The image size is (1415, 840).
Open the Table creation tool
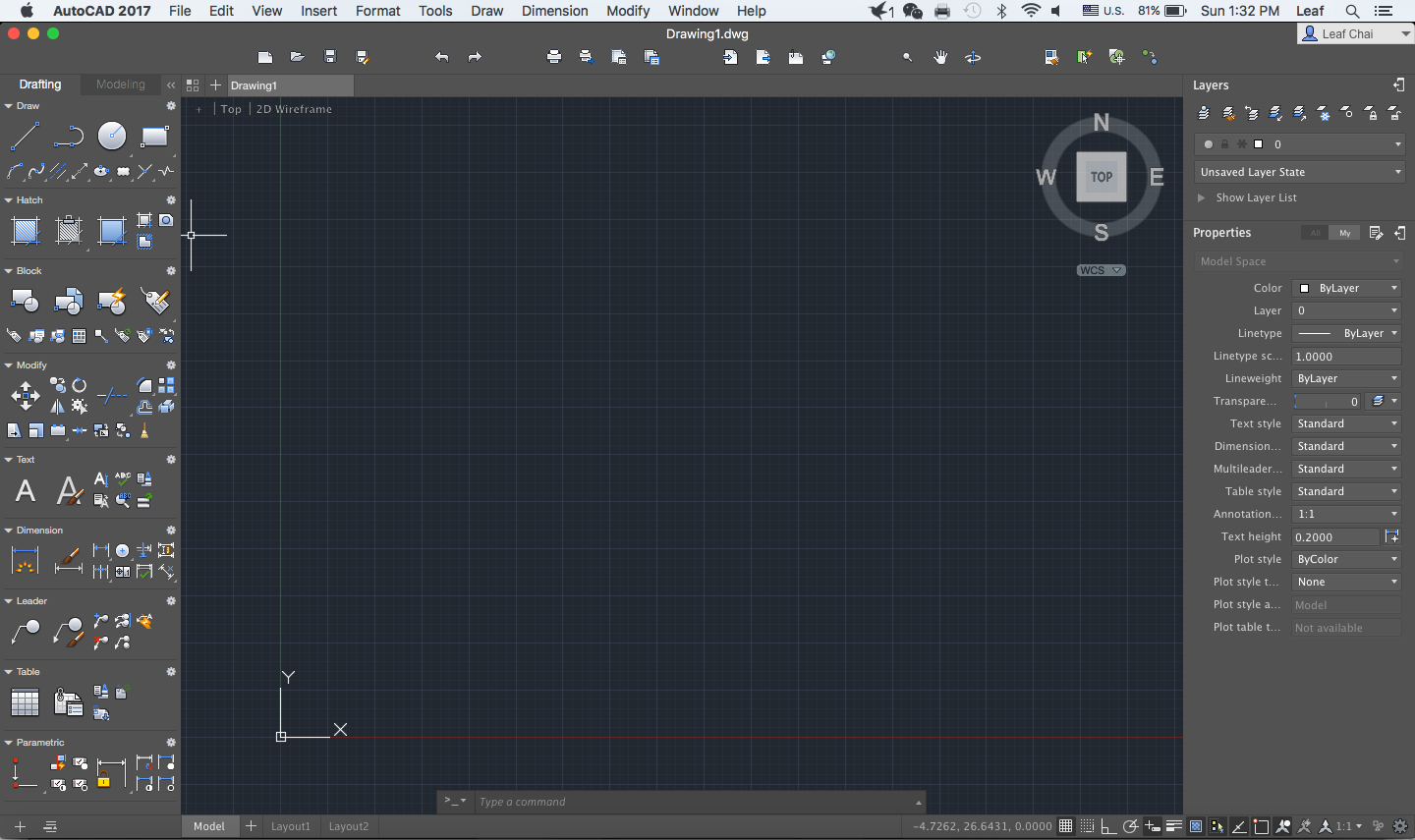[25, 702]
